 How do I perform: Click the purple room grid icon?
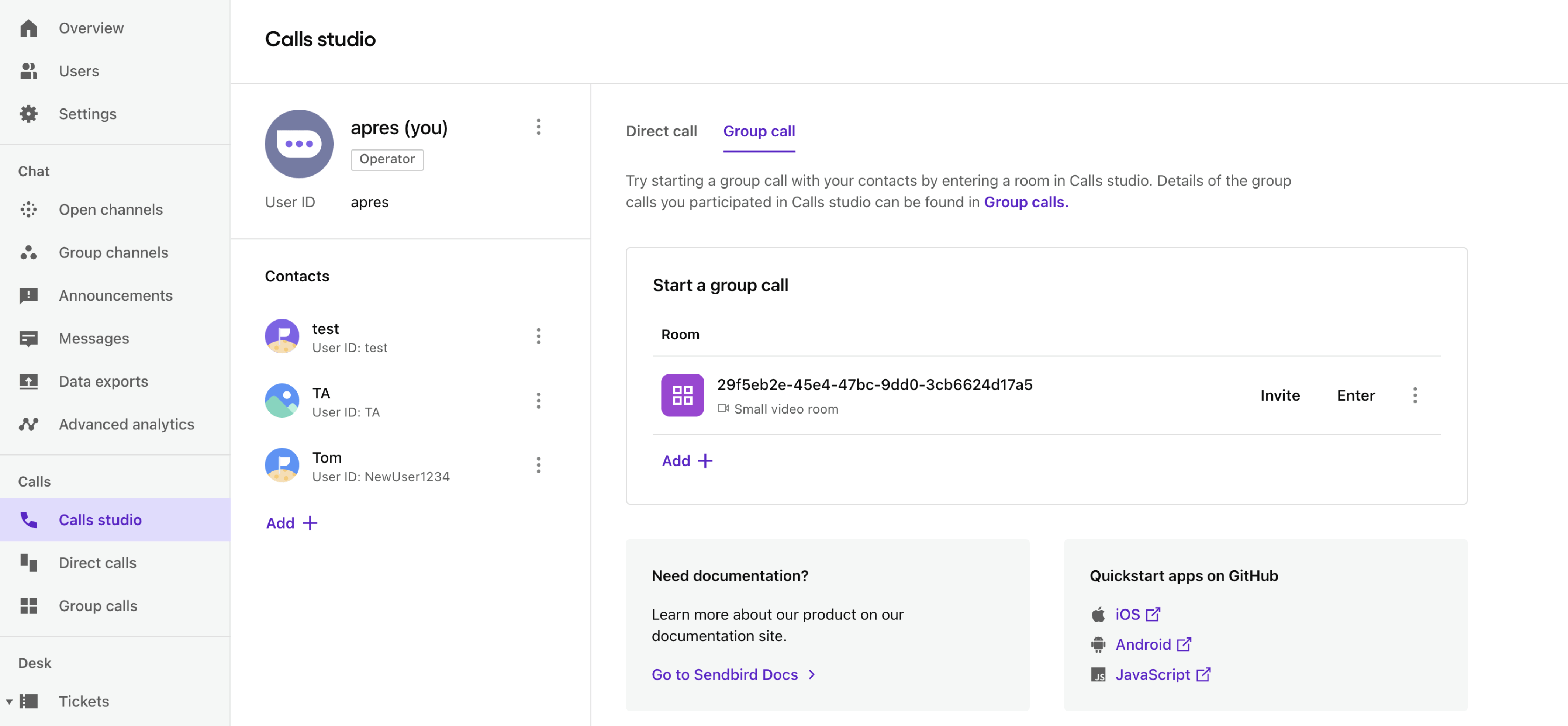(682, 395)
